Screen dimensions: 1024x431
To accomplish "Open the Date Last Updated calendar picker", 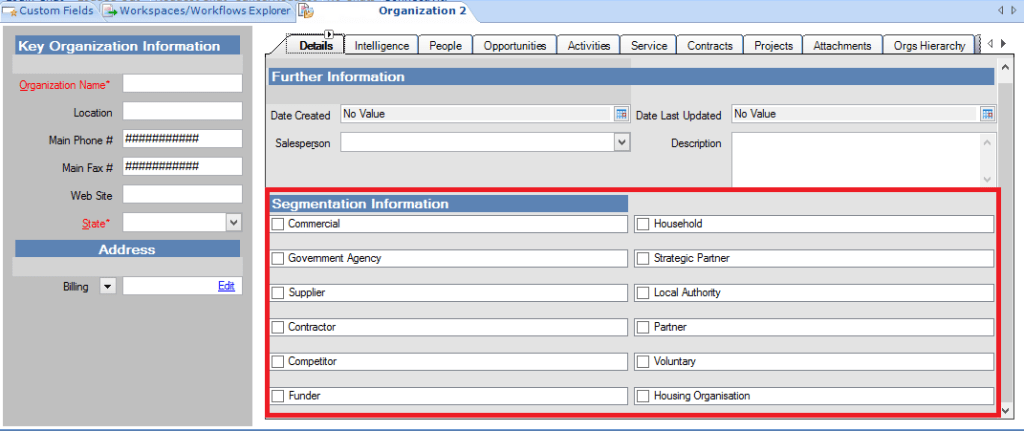I will [x=987, y=114].
